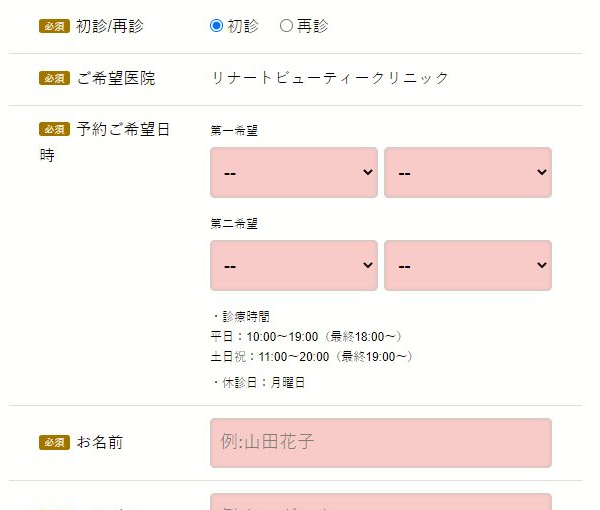The height and width of the screenshot is (510, 600).
Task: Open the 第一希望 date dropdown
Action: [x=293, y=173]
